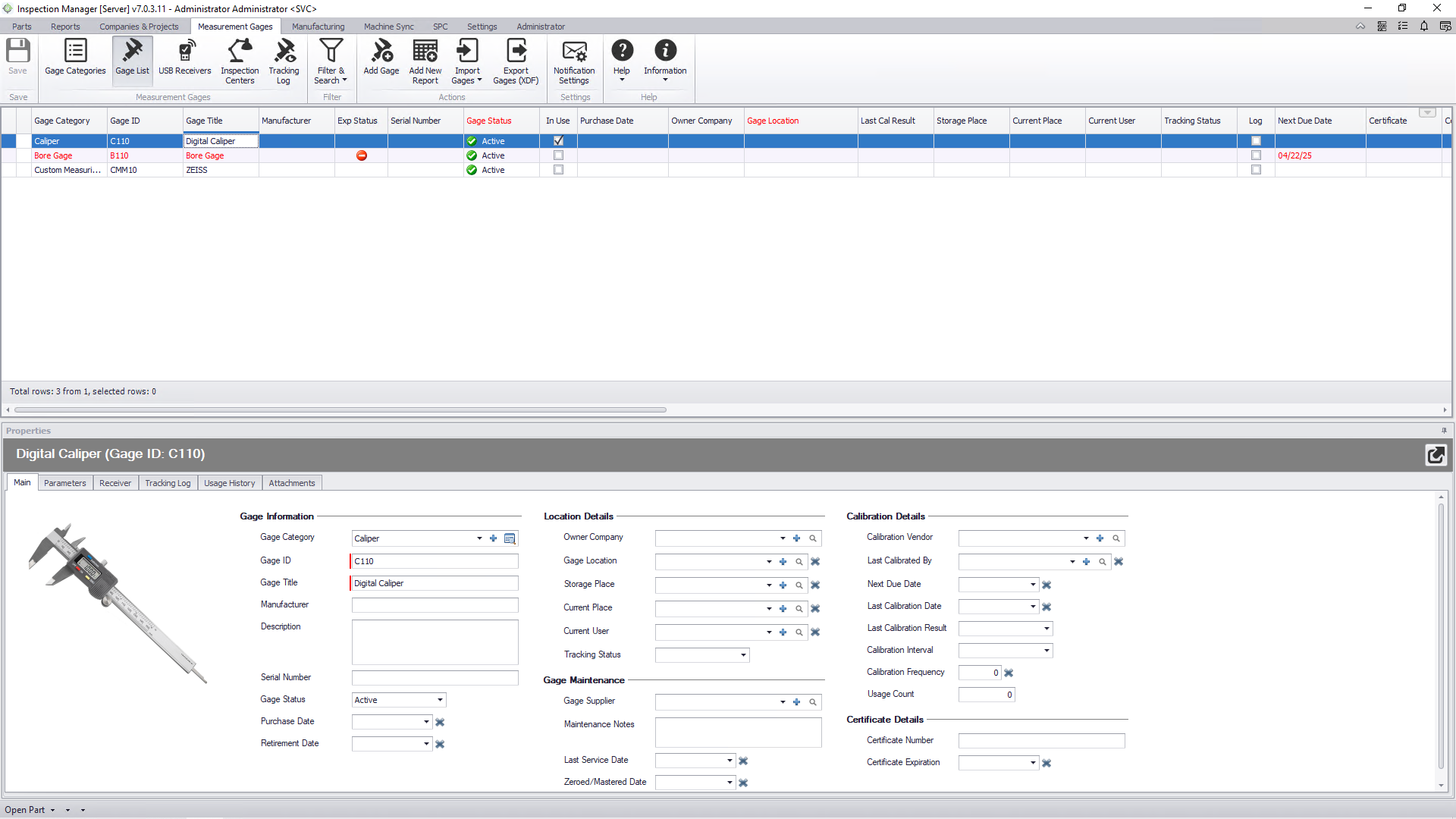
Task: Click horizontal scrollbar of gage grid
Action: [340, 410]
